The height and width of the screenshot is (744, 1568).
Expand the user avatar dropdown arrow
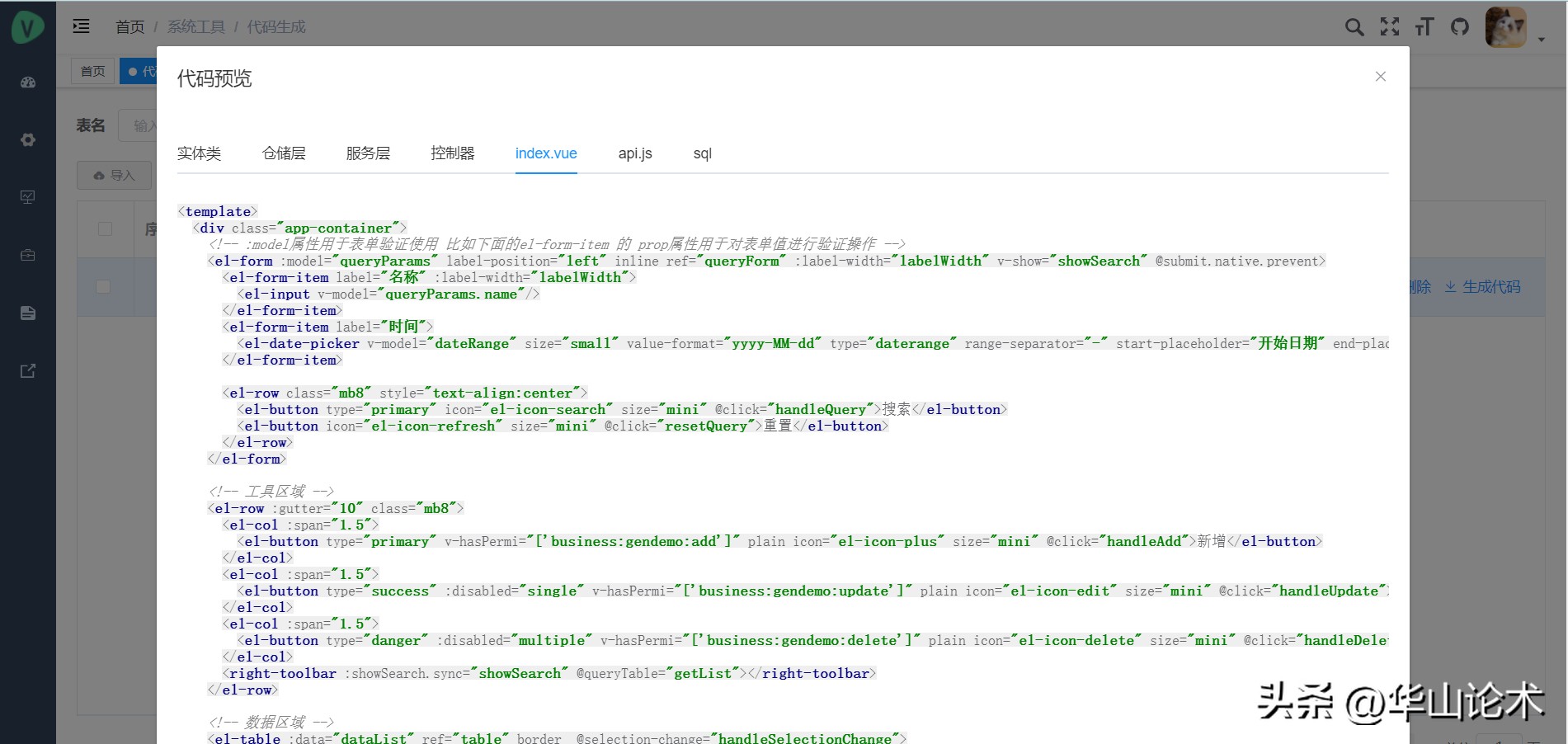pyautogui.click(x=1541, y=39)
